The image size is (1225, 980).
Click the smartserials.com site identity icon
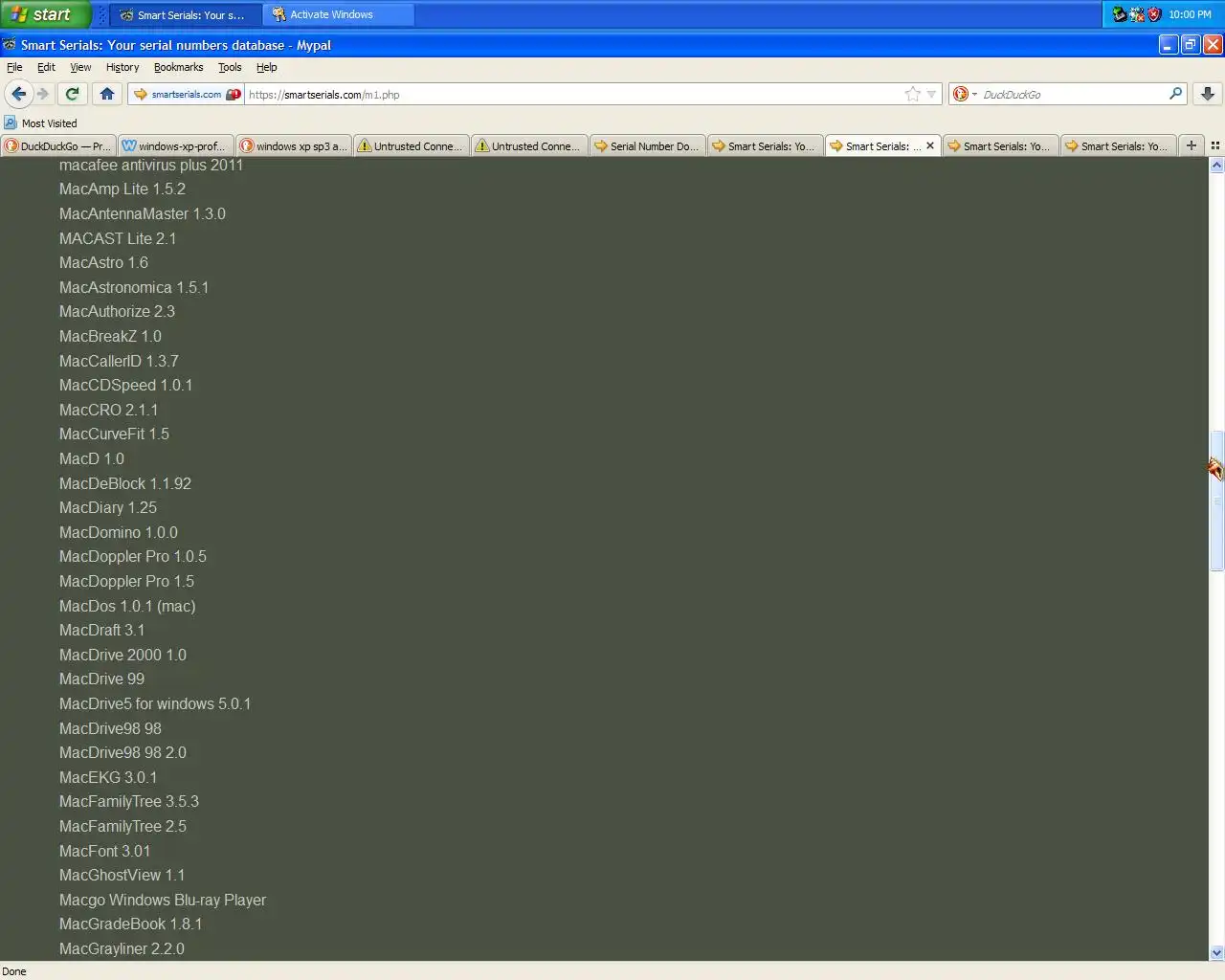click(186, 95)
